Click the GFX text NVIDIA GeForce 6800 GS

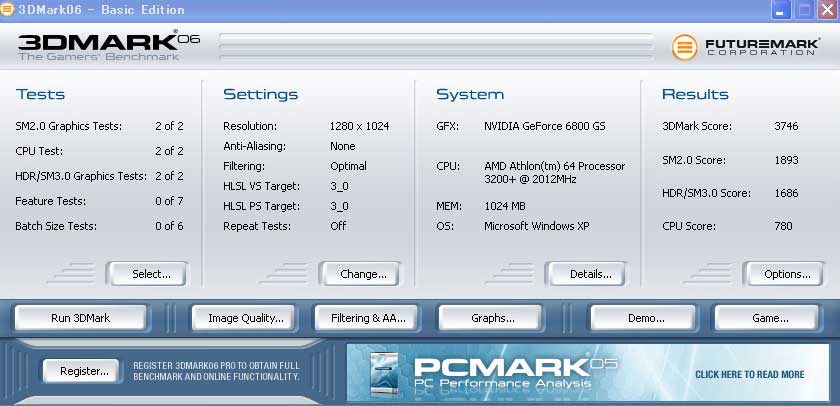[x=544, y=126]
